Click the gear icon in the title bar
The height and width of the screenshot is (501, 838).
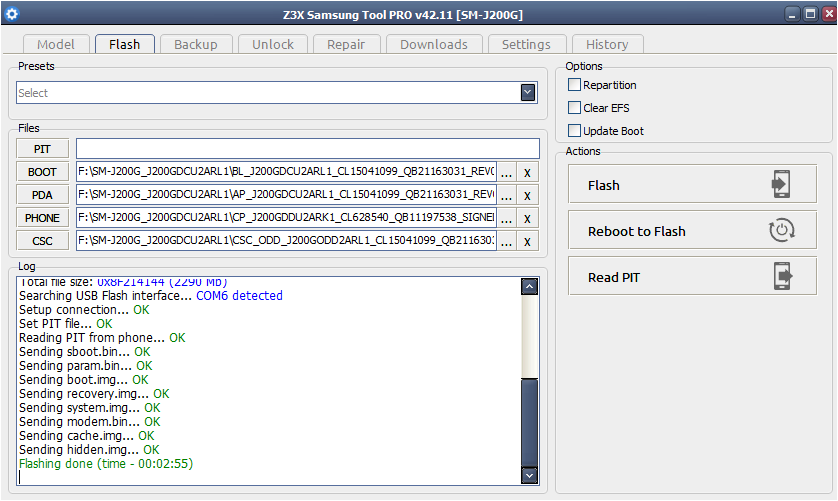[12, 14]
